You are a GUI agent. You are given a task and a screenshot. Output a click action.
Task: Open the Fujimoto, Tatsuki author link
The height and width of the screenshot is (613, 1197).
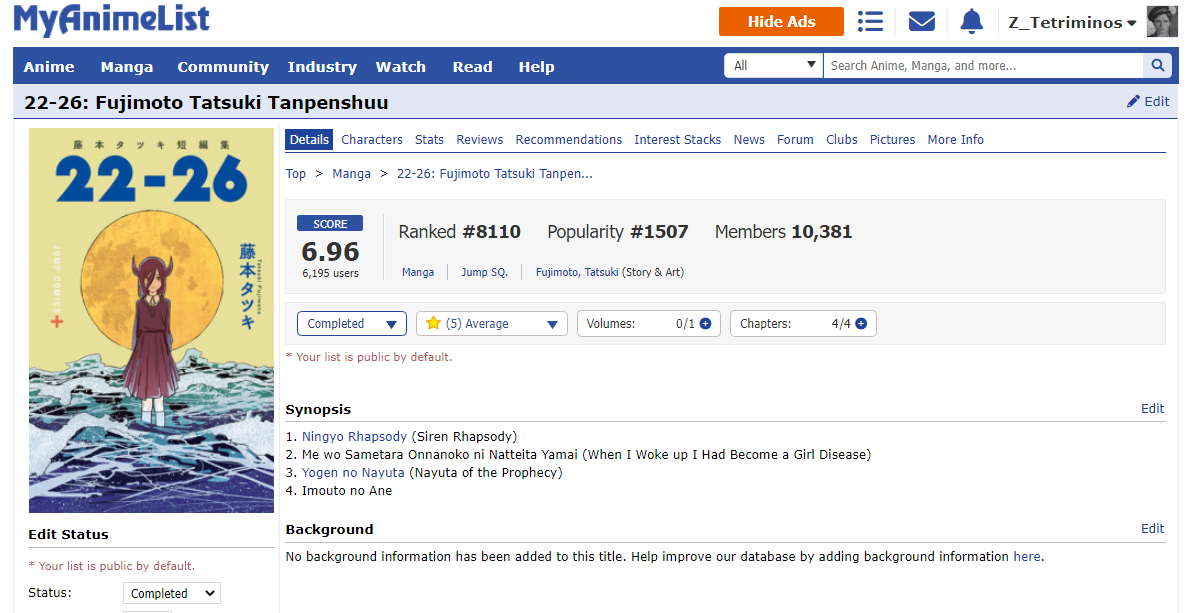(x=577, y=272)
